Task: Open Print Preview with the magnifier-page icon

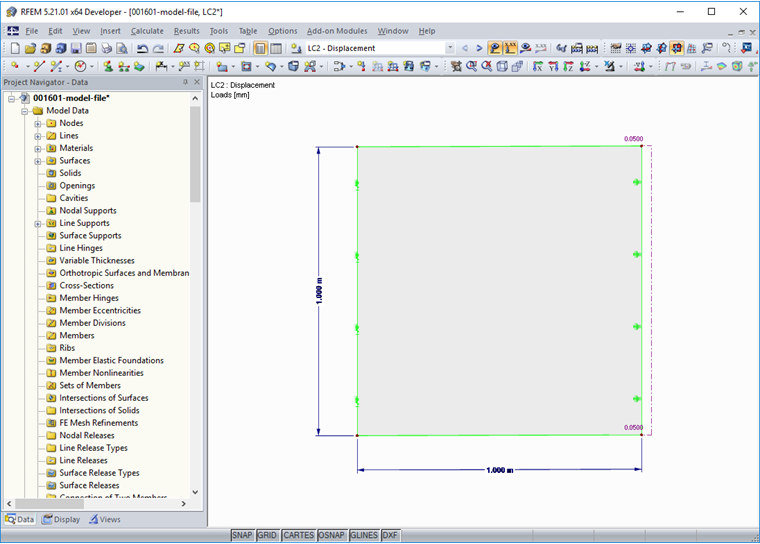Action: [122, 48]
